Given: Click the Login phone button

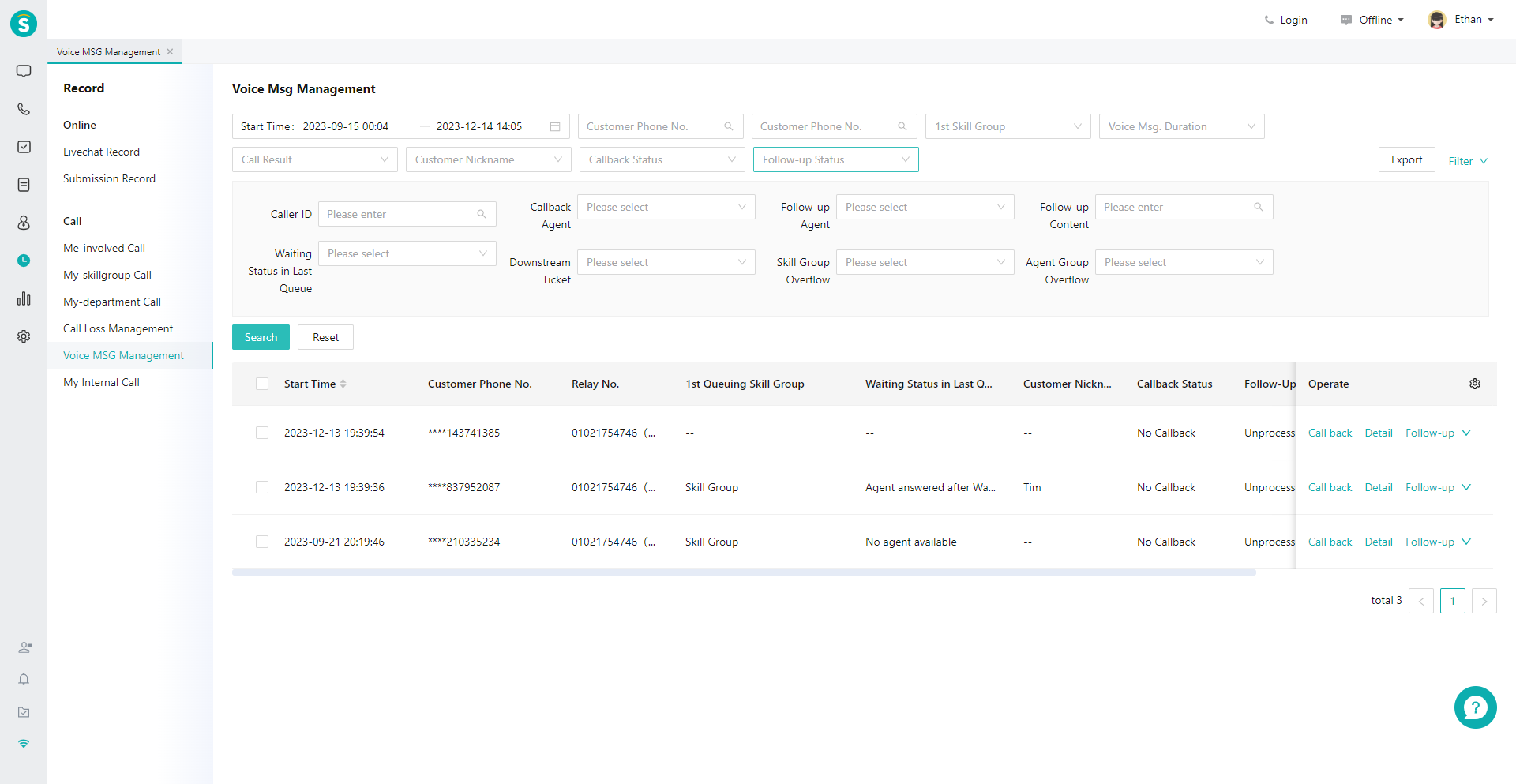Looking at the screenshot, I should (1285, 20).
